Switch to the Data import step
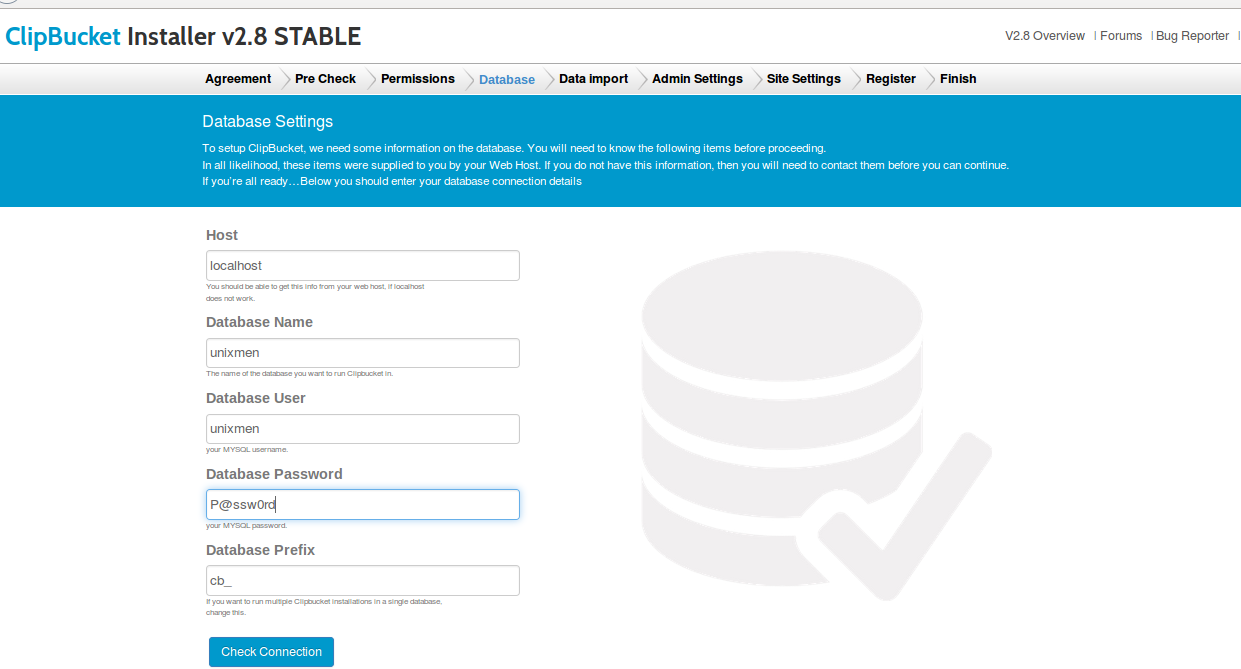The height and width of the screenshot is (669, 1241). [x=594, y=79]
